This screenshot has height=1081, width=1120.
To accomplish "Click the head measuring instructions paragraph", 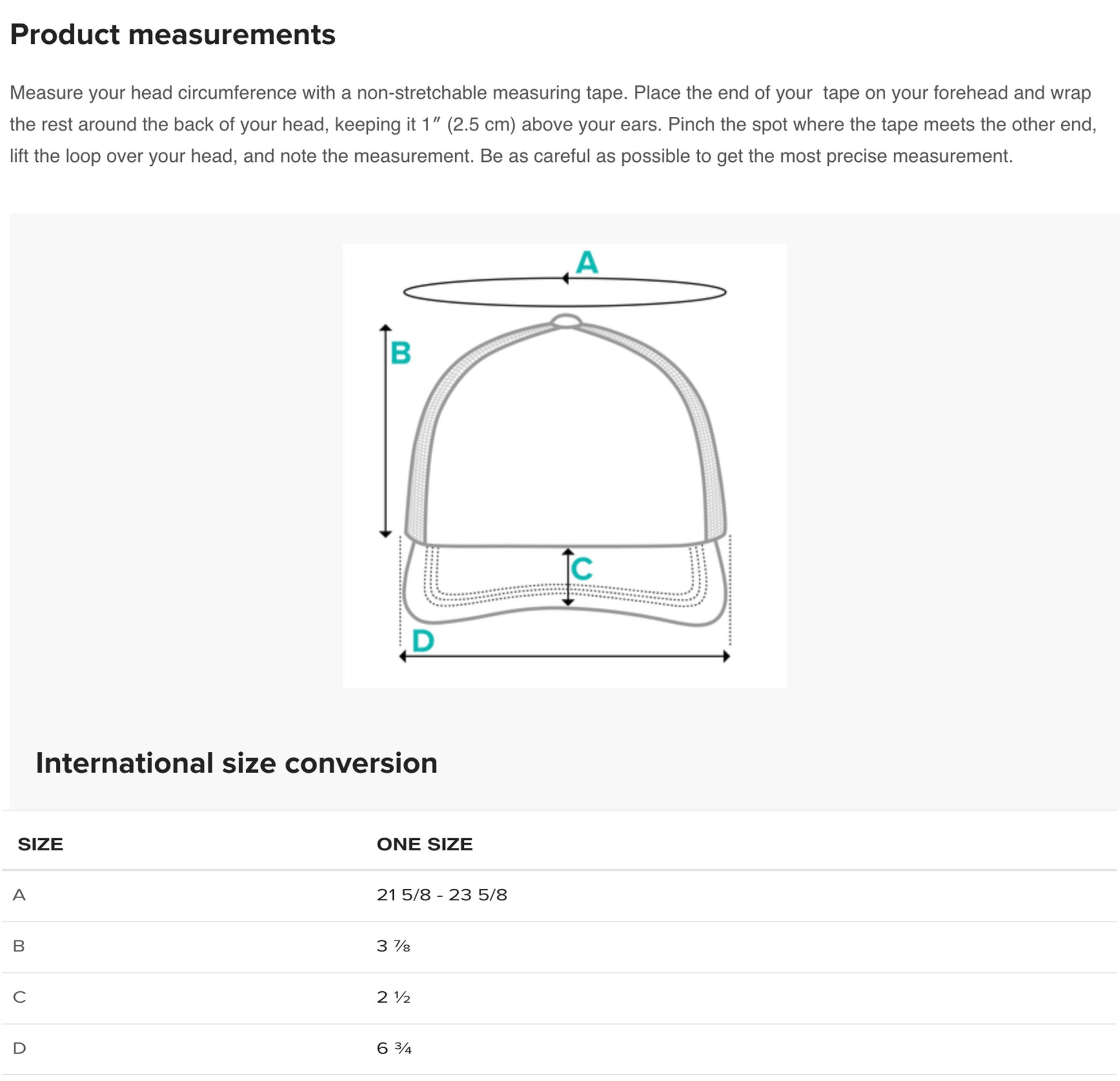I will coord(553,124).
